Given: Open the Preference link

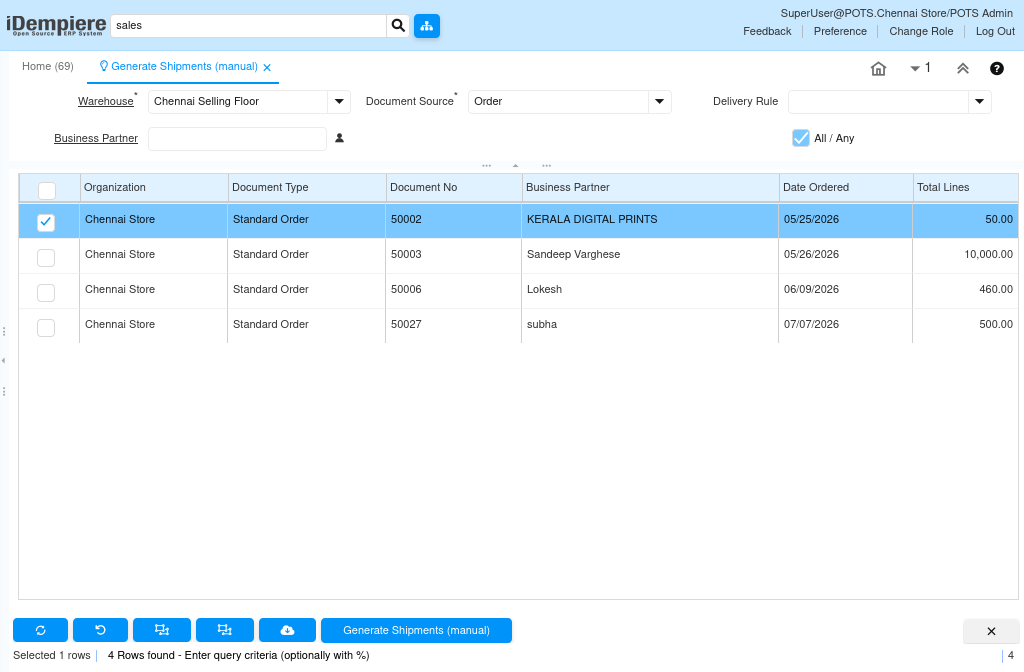Looking at the screenshot, I should tap(840, 31).
